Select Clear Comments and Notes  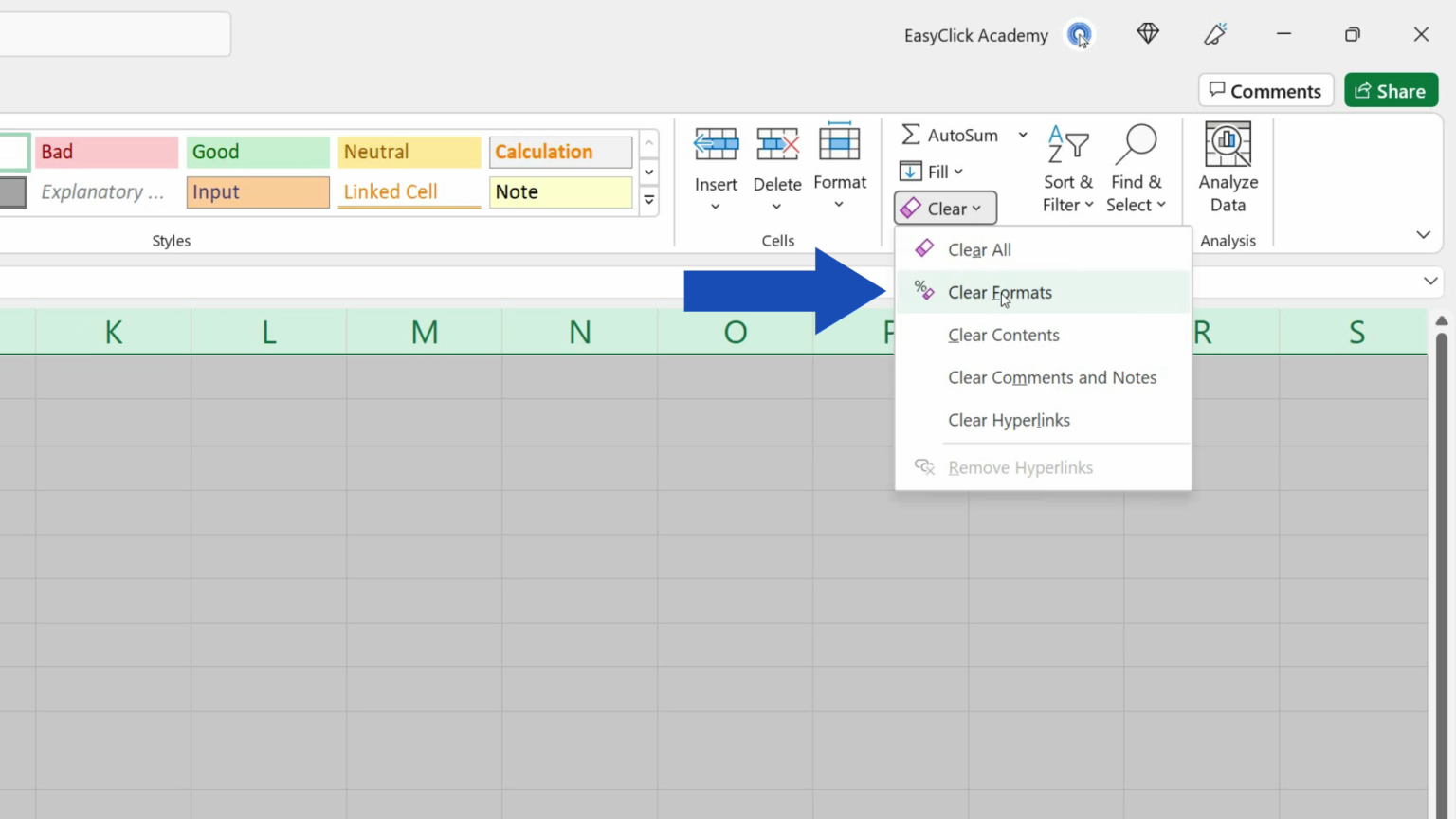click(1052, 377)
